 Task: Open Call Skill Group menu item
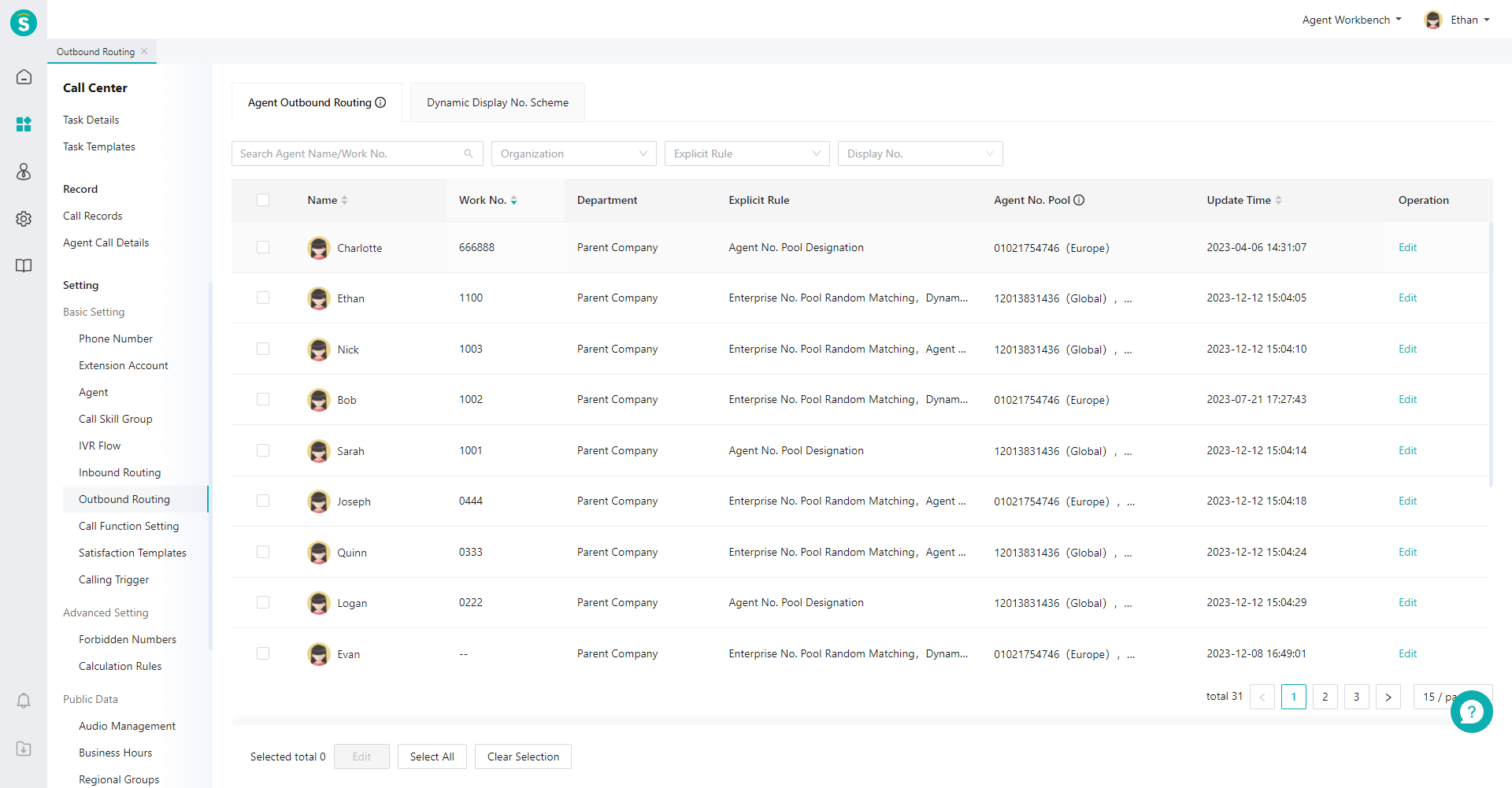pyautogui.click(x=116, y=419)
